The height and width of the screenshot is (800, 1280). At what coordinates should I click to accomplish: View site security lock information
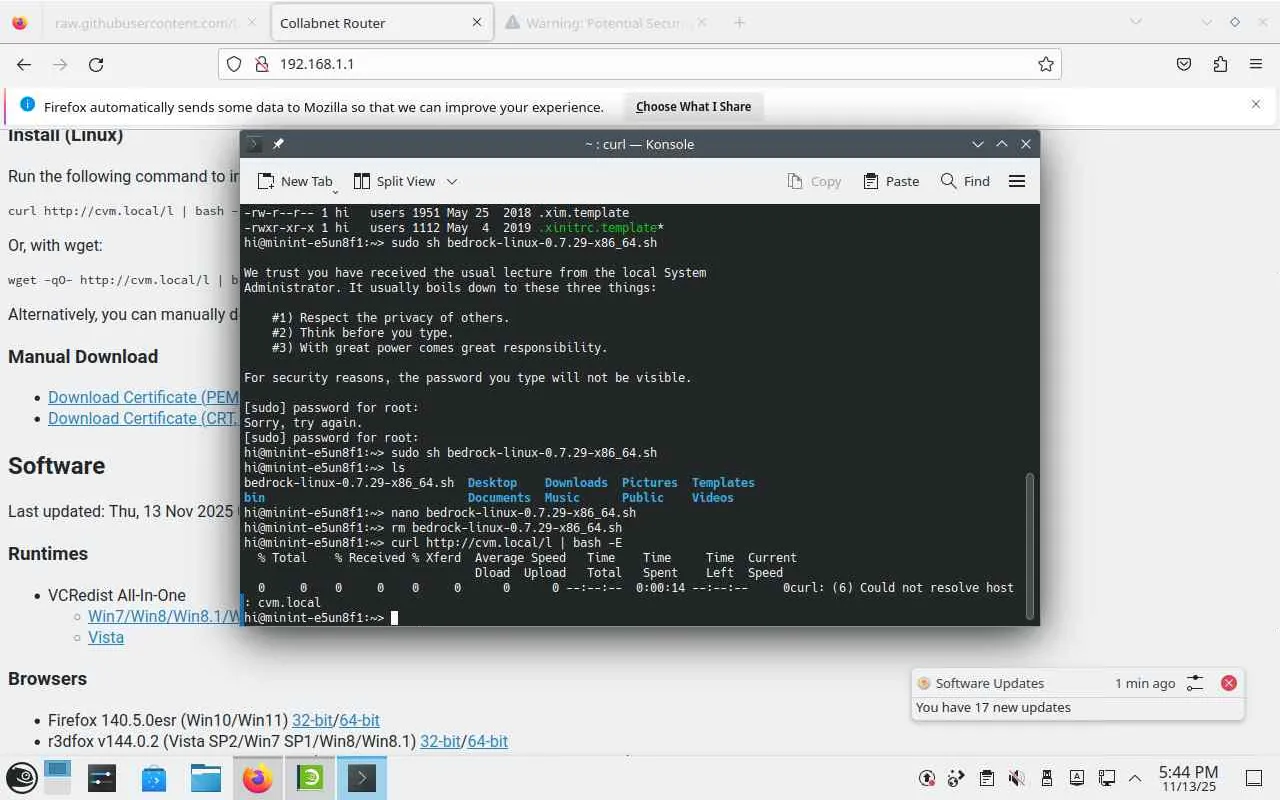(261, 64)
